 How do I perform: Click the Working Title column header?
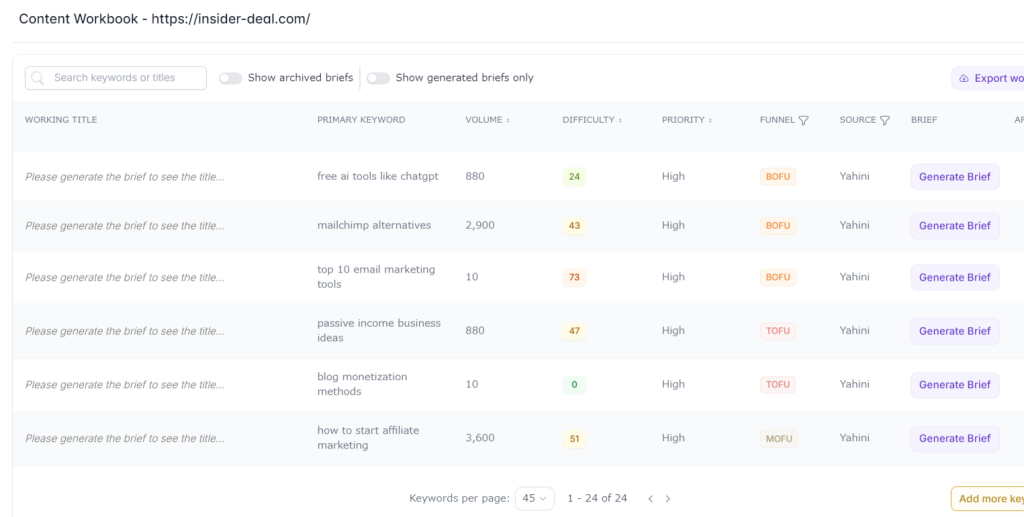pos(61,120)
